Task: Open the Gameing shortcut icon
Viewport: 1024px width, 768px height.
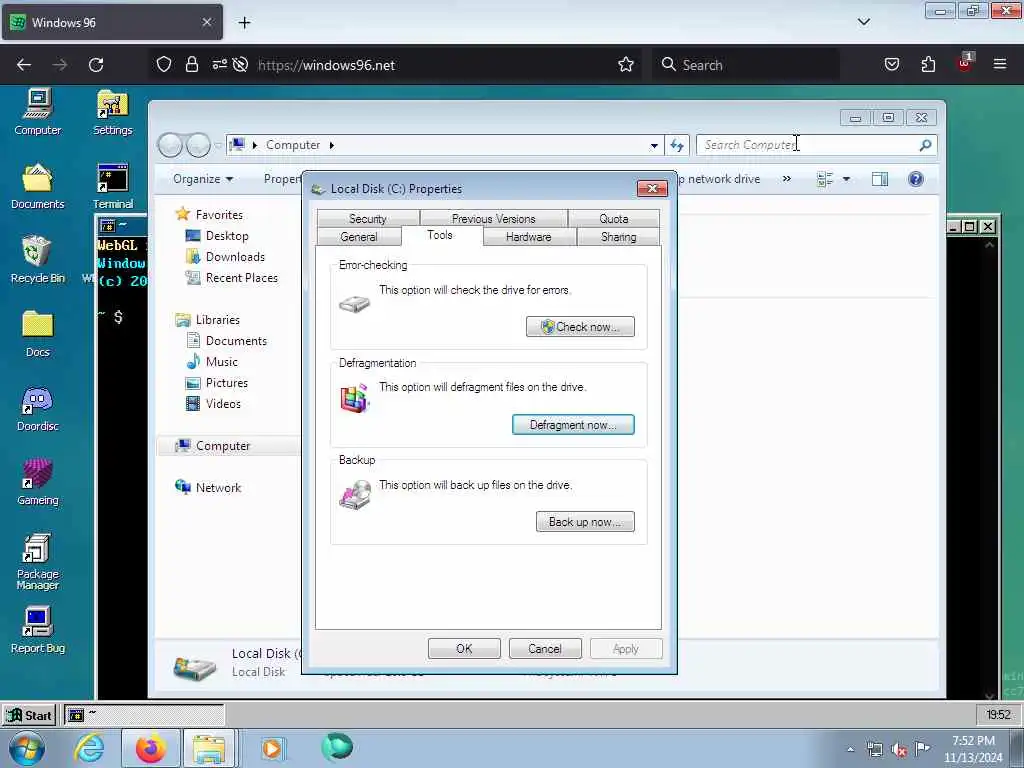Action: 38,482
